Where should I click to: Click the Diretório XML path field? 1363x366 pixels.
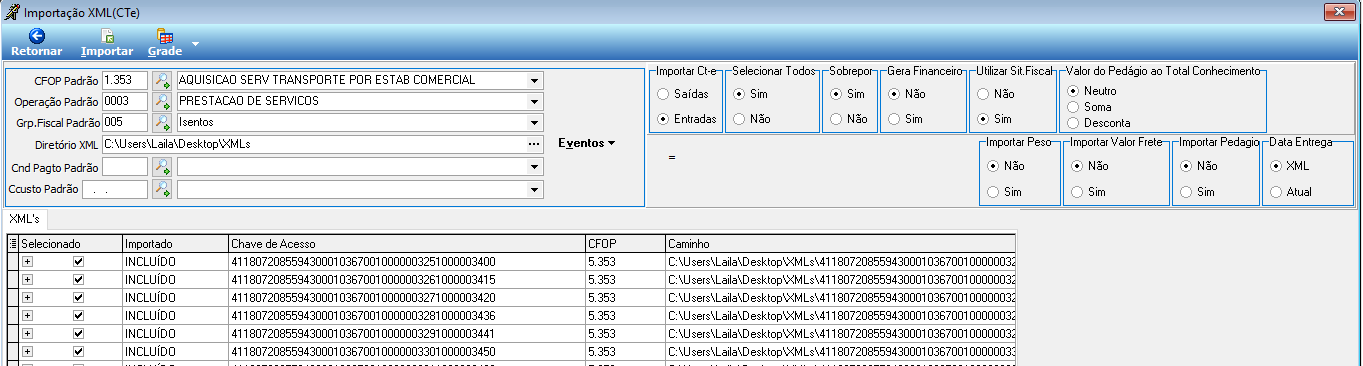click(314, 144)
